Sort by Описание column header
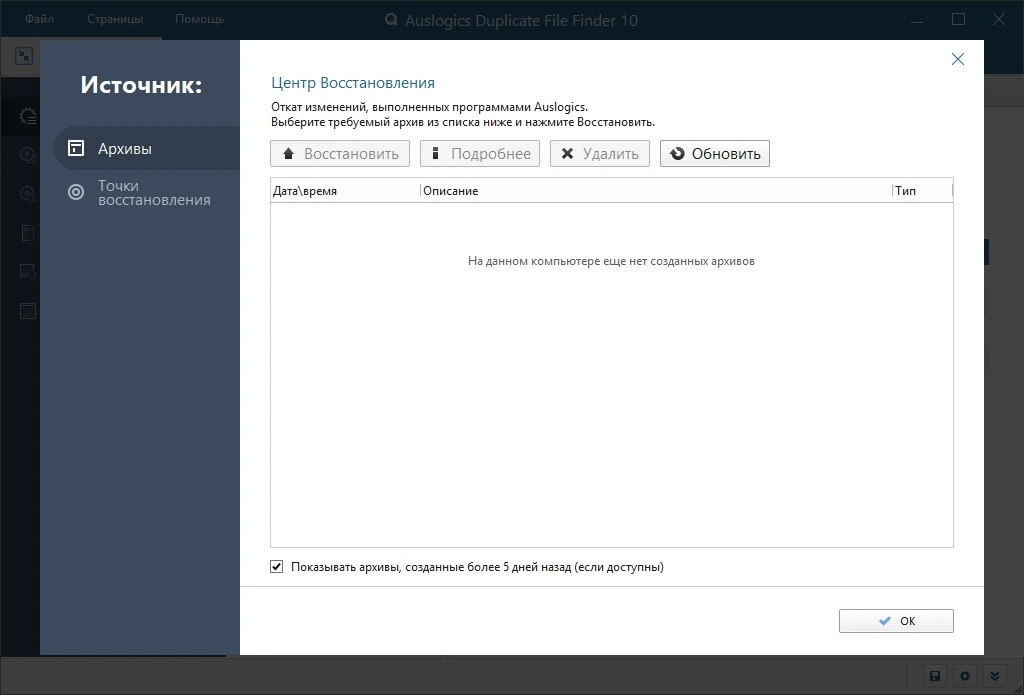The width and height of the screenshot is (1024, 695). (656, 191)
